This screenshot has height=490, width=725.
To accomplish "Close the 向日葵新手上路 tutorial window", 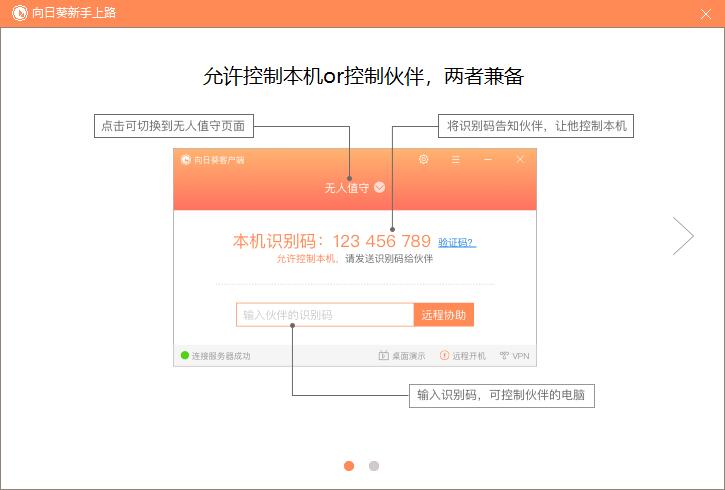I will pyautogui.click(x=705, y=13).
